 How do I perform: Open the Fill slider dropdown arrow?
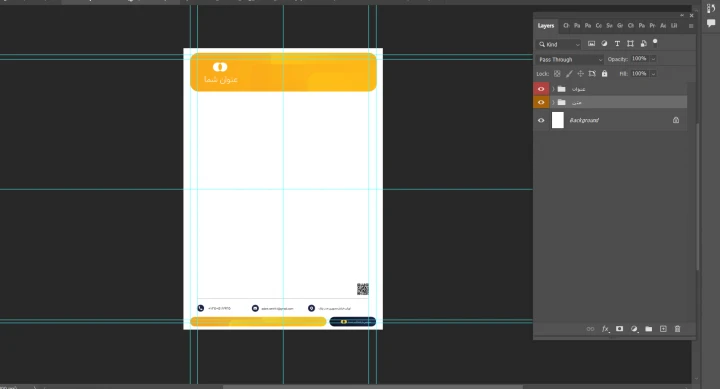[x=653, y=73]
